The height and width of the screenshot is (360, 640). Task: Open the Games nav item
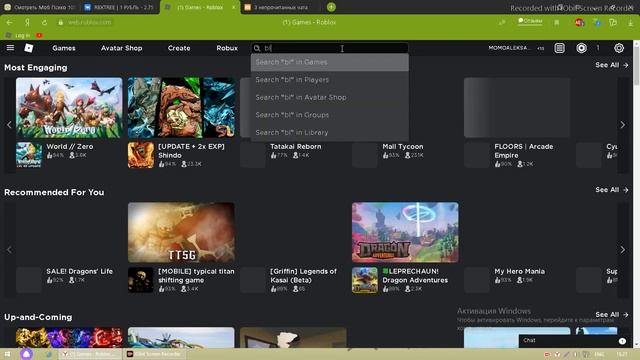click(64, 48)
